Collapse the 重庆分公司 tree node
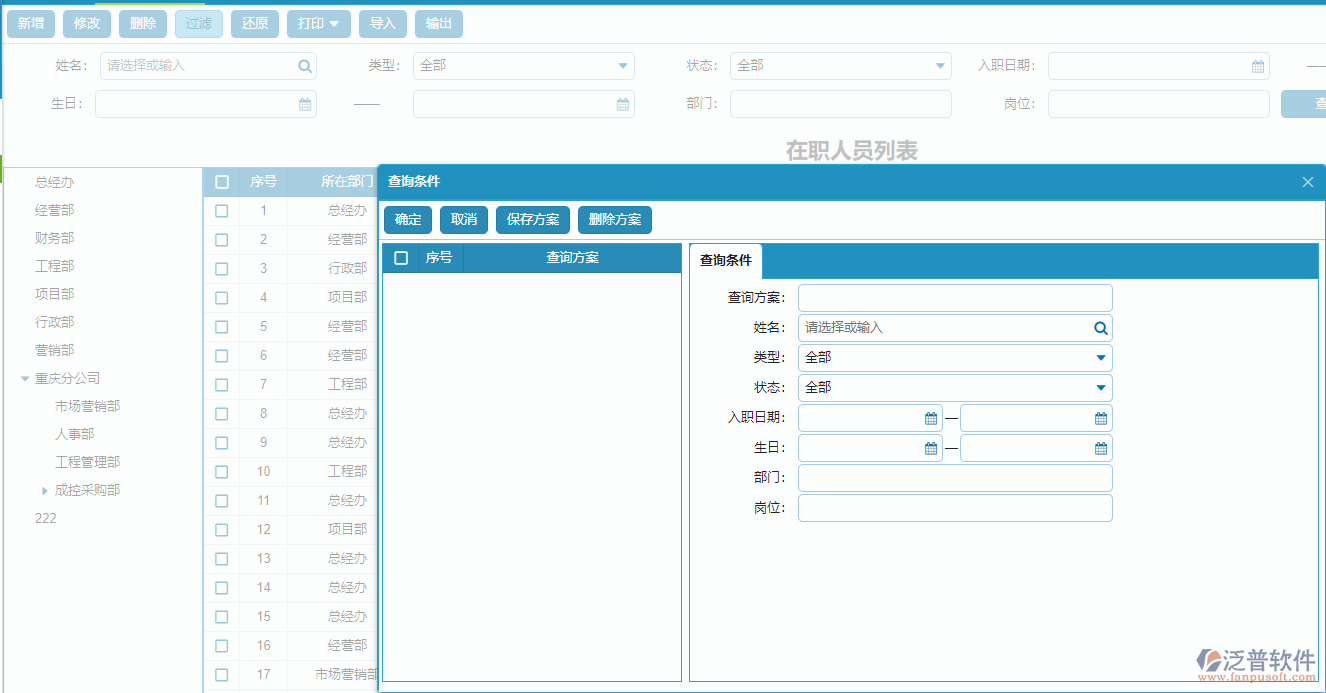This screenshot has width=1326, height=693. [x=24, y=378]
